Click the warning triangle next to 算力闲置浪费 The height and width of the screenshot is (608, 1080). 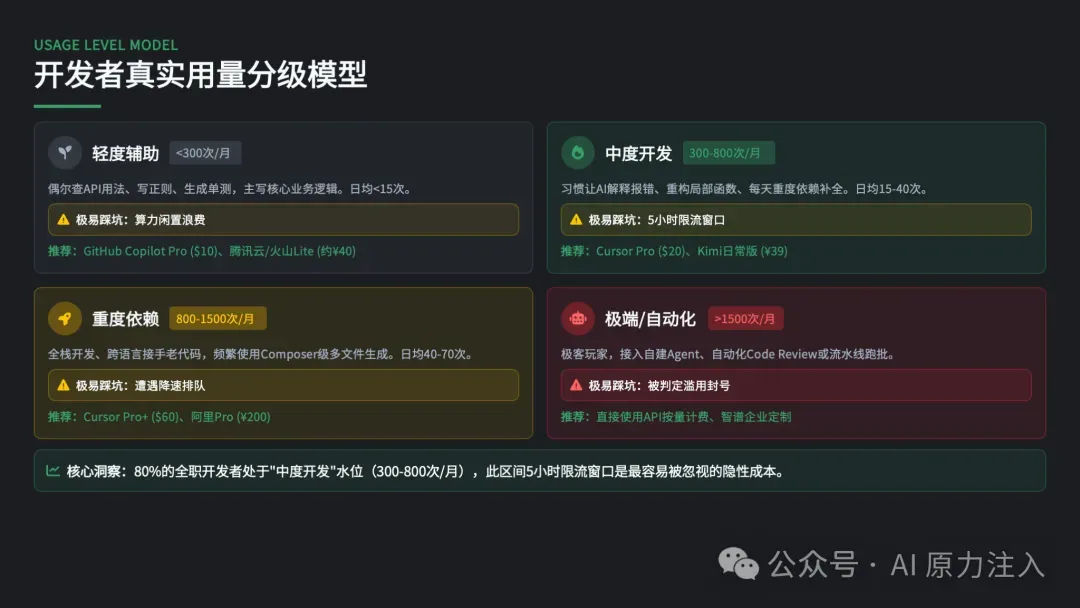(x=63, y=220)
